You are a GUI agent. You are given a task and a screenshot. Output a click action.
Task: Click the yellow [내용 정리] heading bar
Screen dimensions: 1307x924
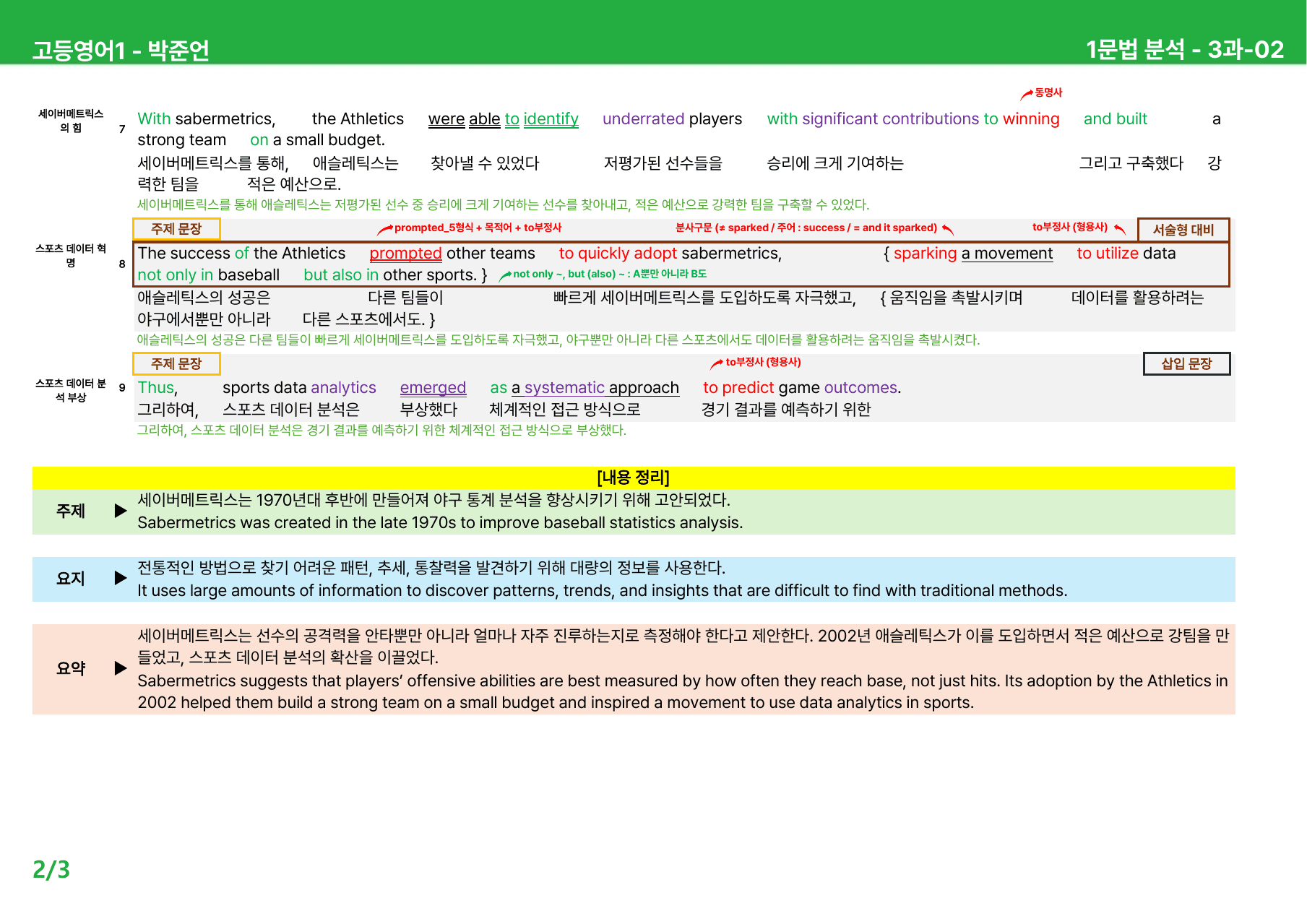tap(634, 478)
